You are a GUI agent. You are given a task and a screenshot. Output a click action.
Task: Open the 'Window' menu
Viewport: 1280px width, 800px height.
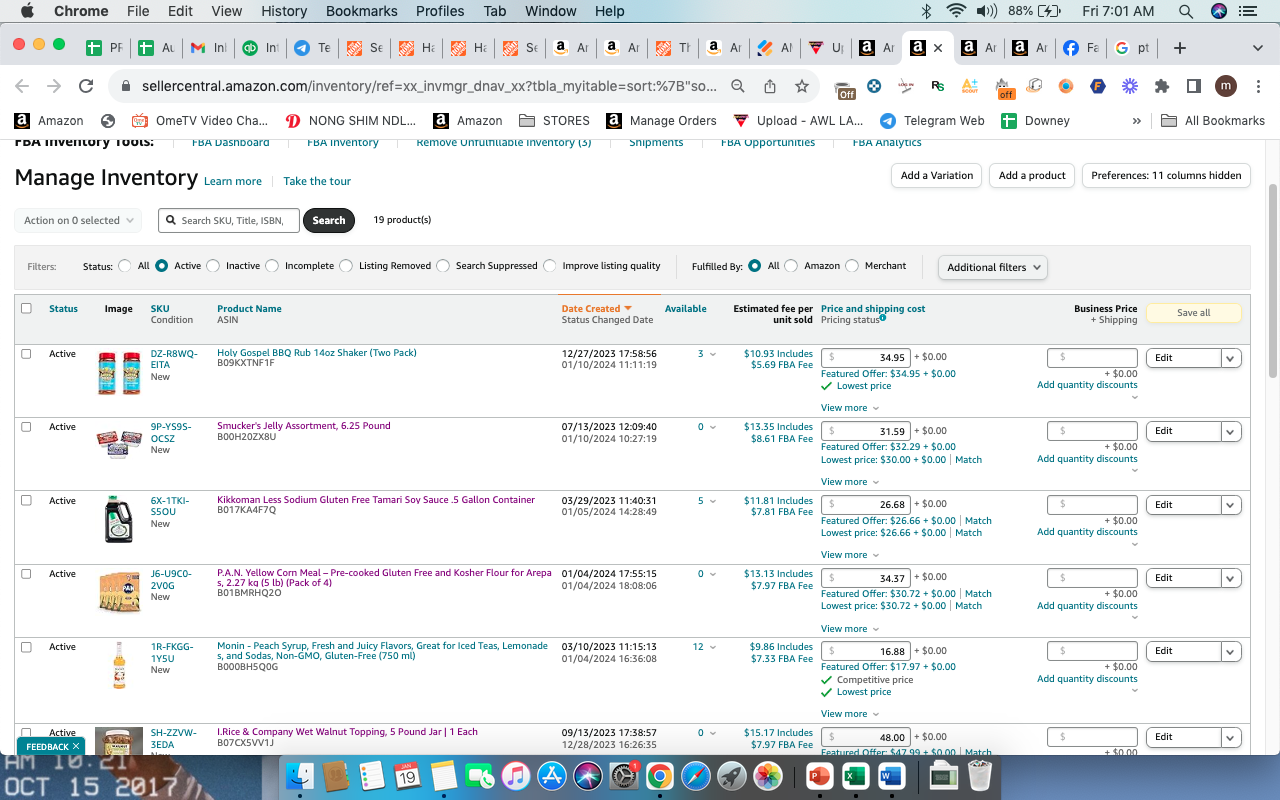550,11
